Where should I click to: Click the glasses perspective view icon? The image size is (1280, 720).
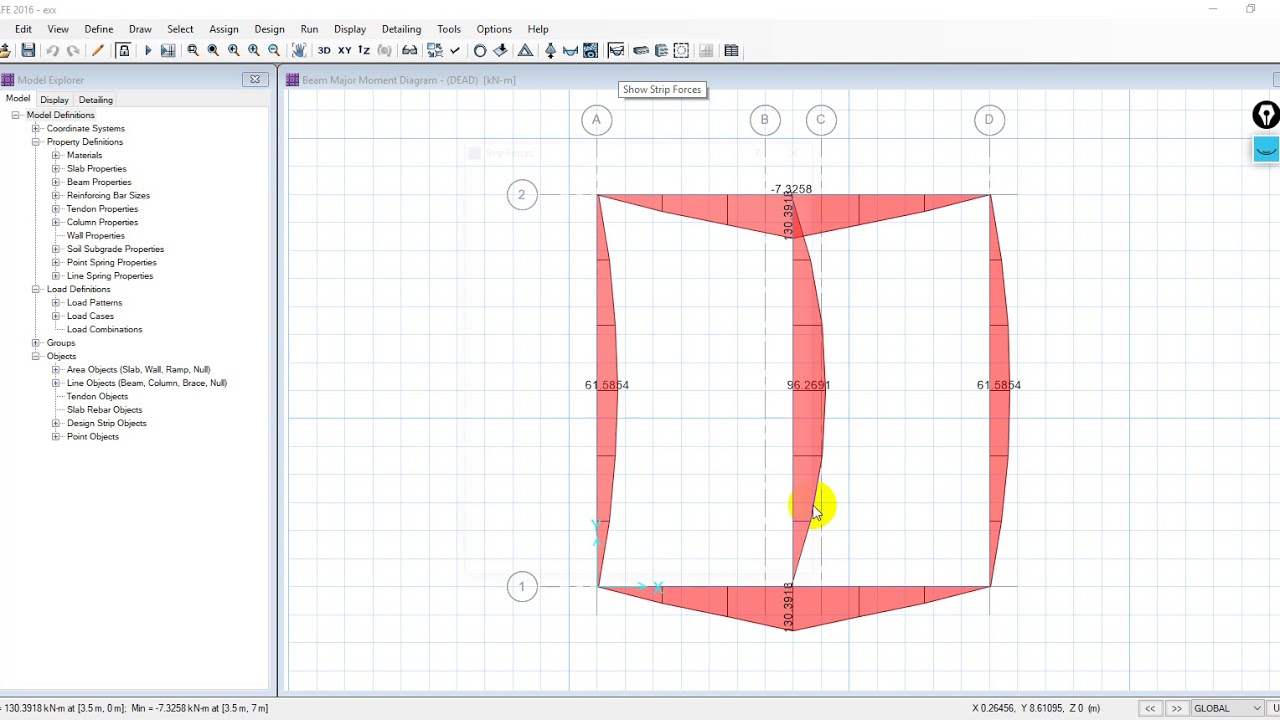pyautogui.click(x=409, y=51)
